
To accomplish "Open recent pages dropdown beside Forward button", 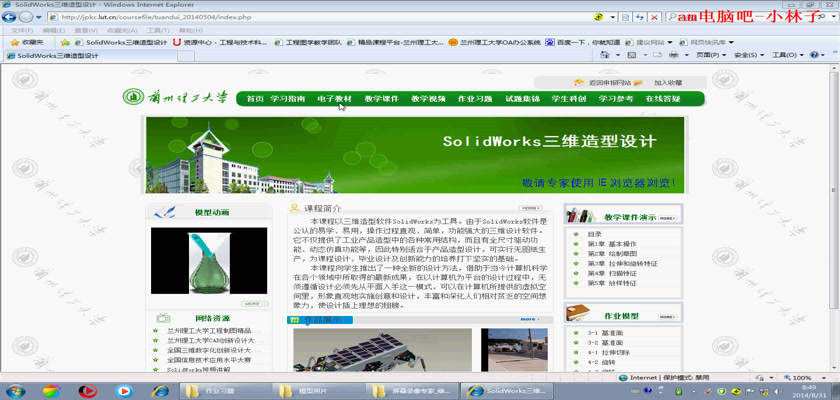I will 39,17.
